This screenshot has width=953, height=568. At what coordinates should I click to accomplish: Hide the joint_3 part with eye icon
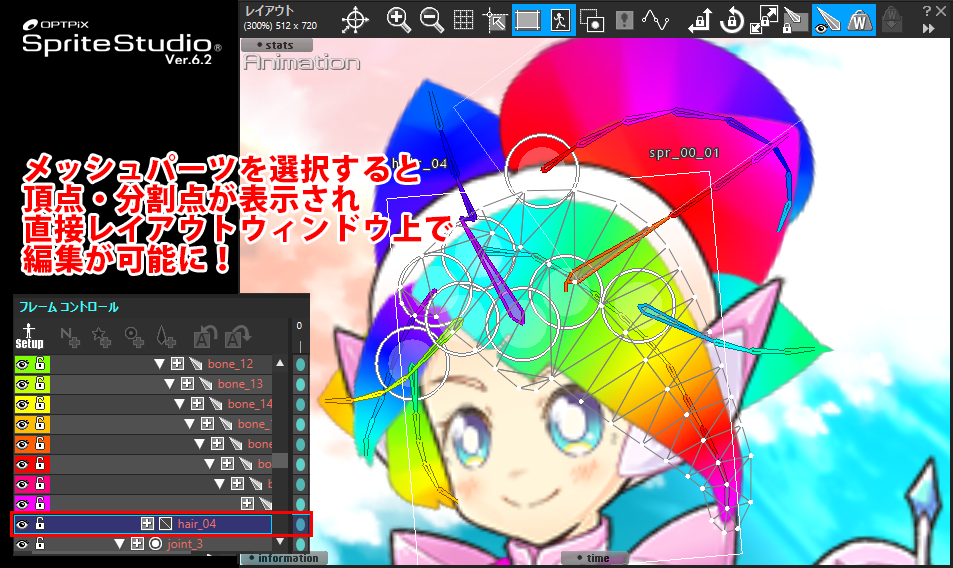tap(22, 544)
